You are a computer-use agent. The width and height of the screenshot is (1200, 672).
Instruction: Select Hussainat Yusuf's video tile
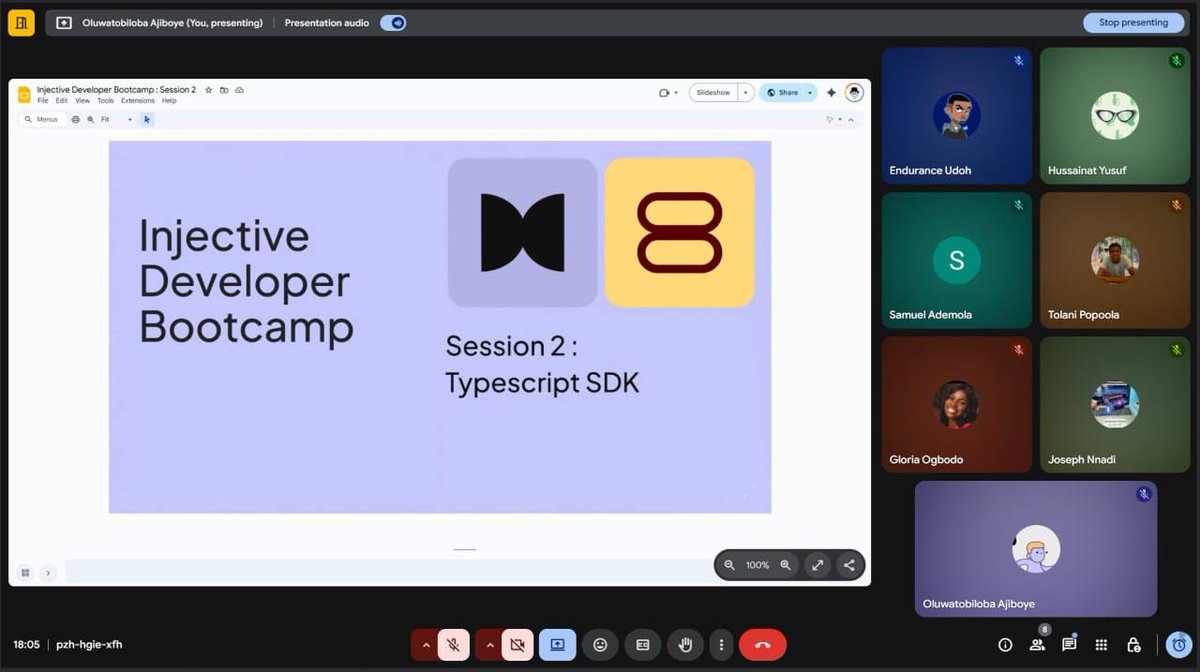[x=1115, y=116]
